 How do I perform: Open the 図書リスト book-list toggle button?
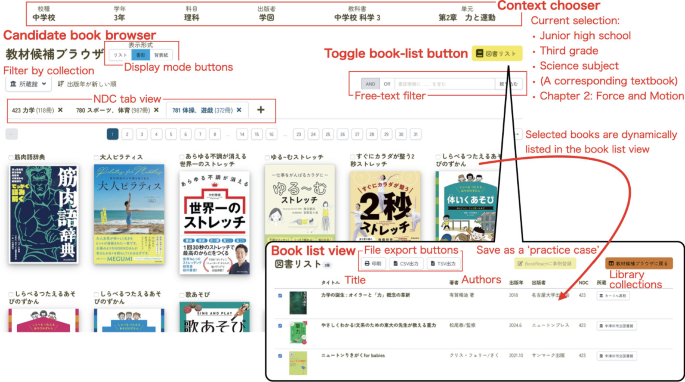[x=497, y=53]
